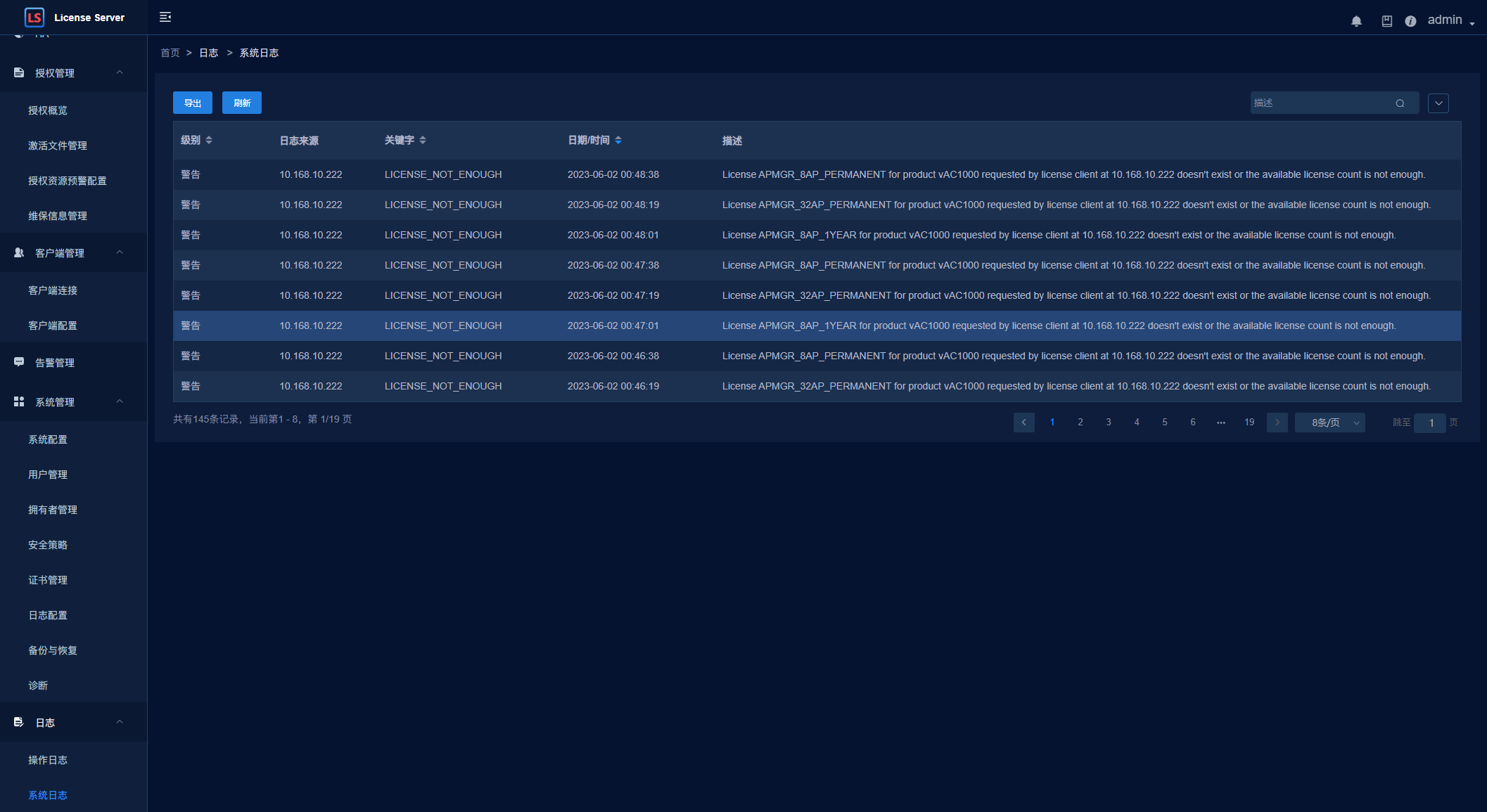Open 操作日志 in the sidebar

[48, 760]
